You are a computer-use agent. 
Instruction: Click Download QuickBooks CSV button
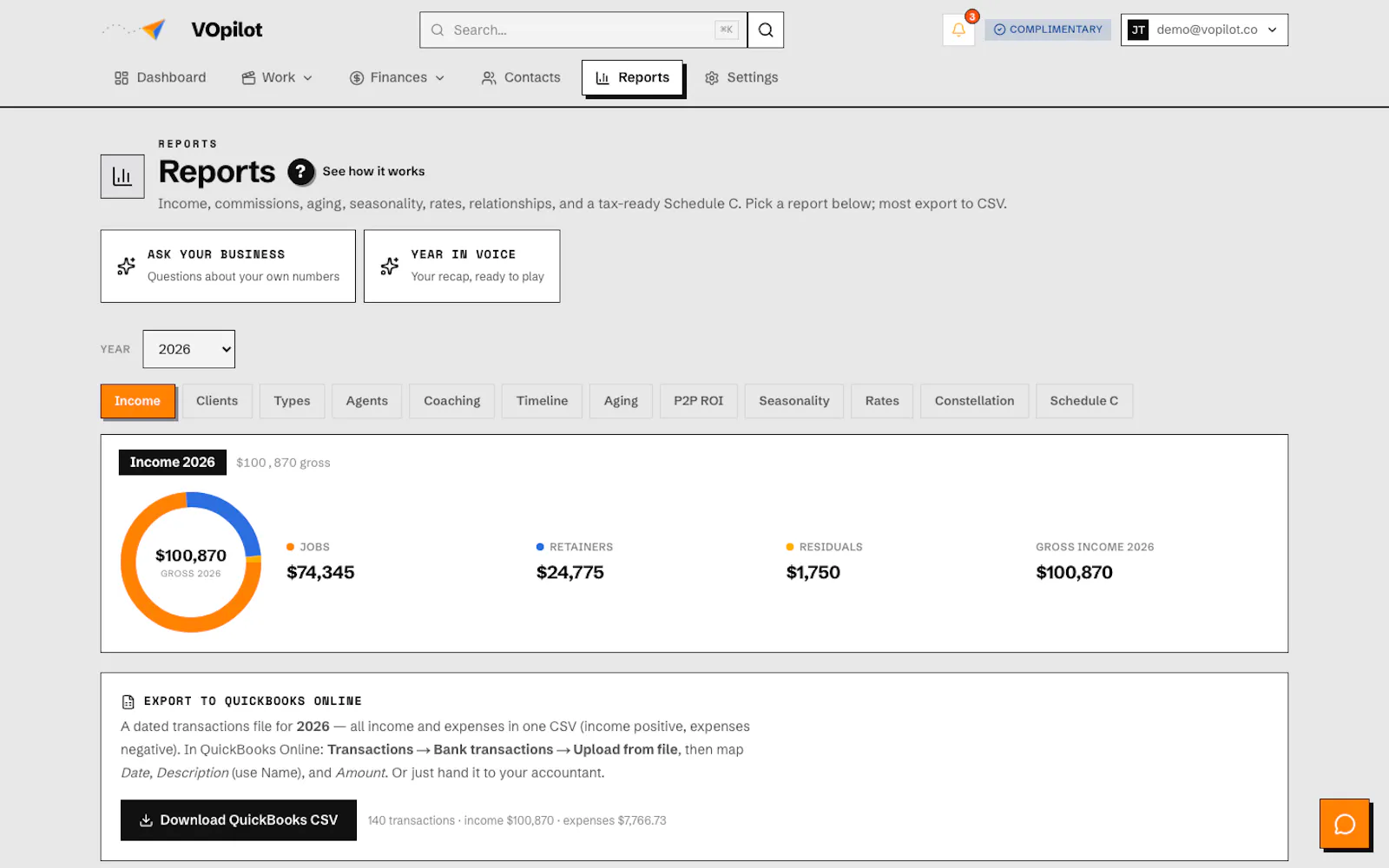pos(239,820)
